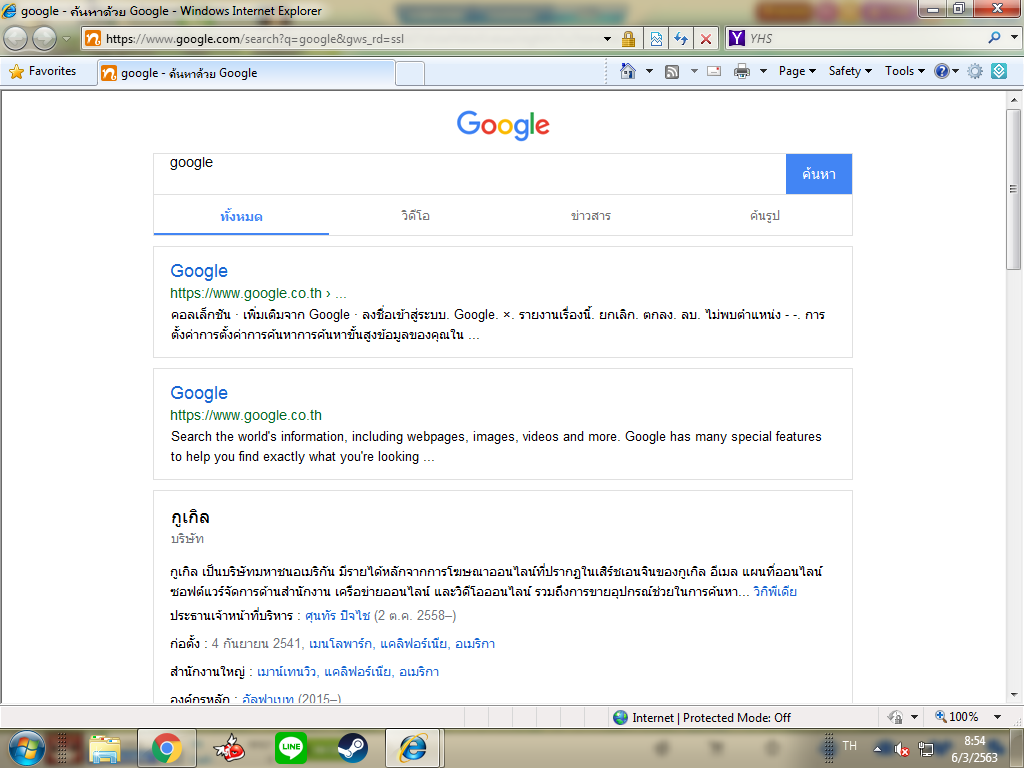1024x768 pixels.
Task: Open Google Chrome from taskbar
Action: (167, 748)
